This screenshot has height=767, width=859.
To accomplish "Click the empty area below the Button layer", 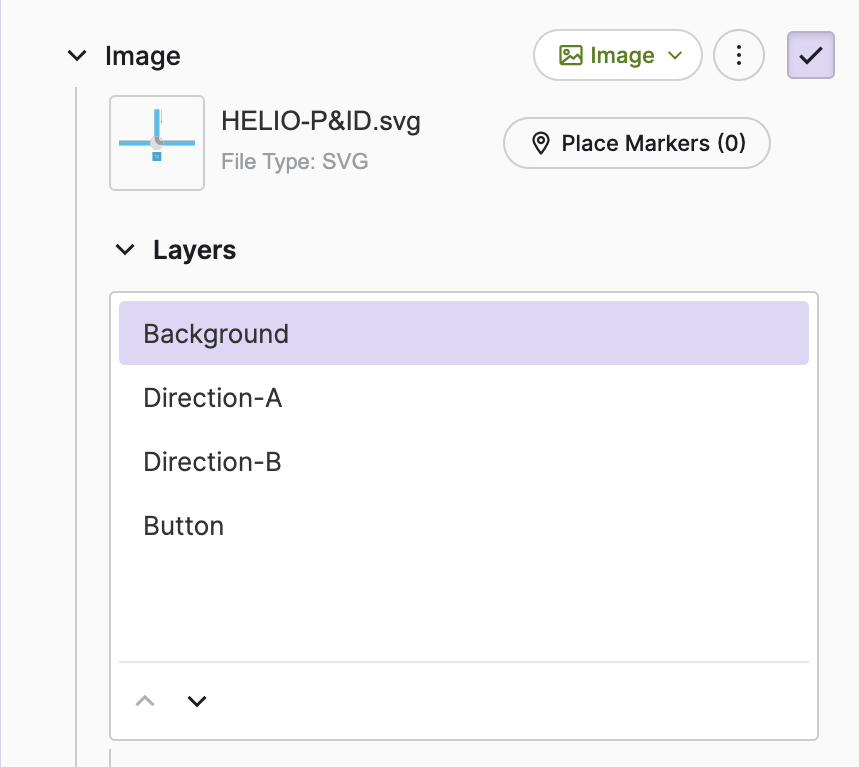I will coord(463,600).
